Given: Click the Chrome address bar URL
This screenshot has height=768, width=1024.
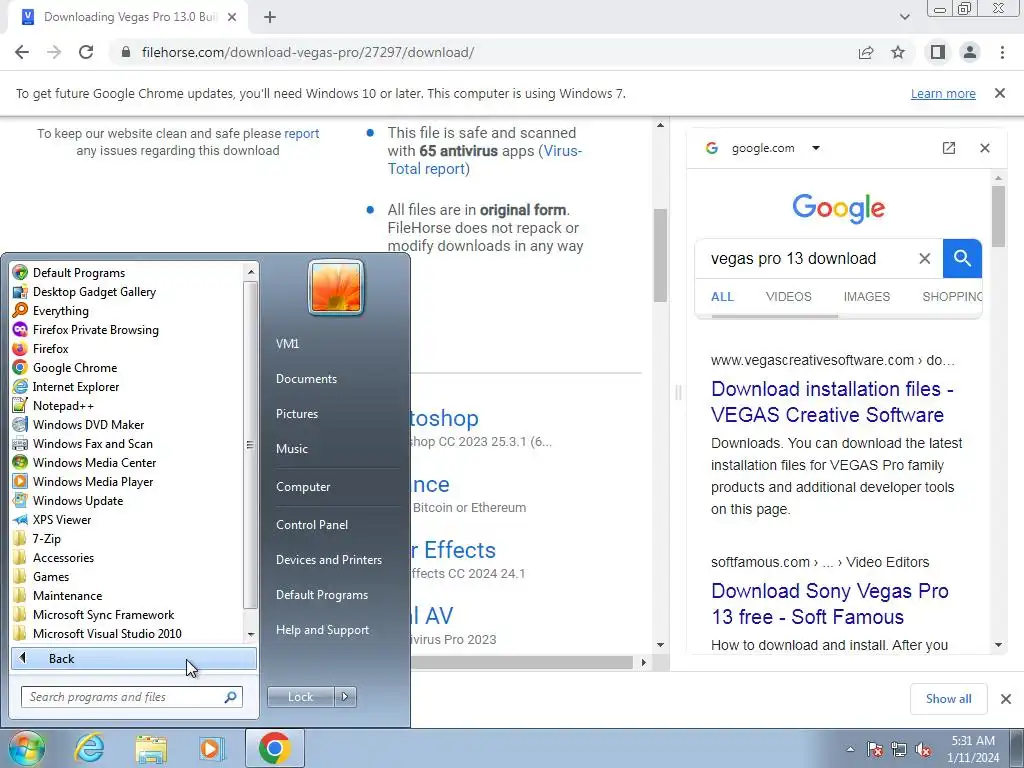Looking at the screenshot, I should point(308,52).
